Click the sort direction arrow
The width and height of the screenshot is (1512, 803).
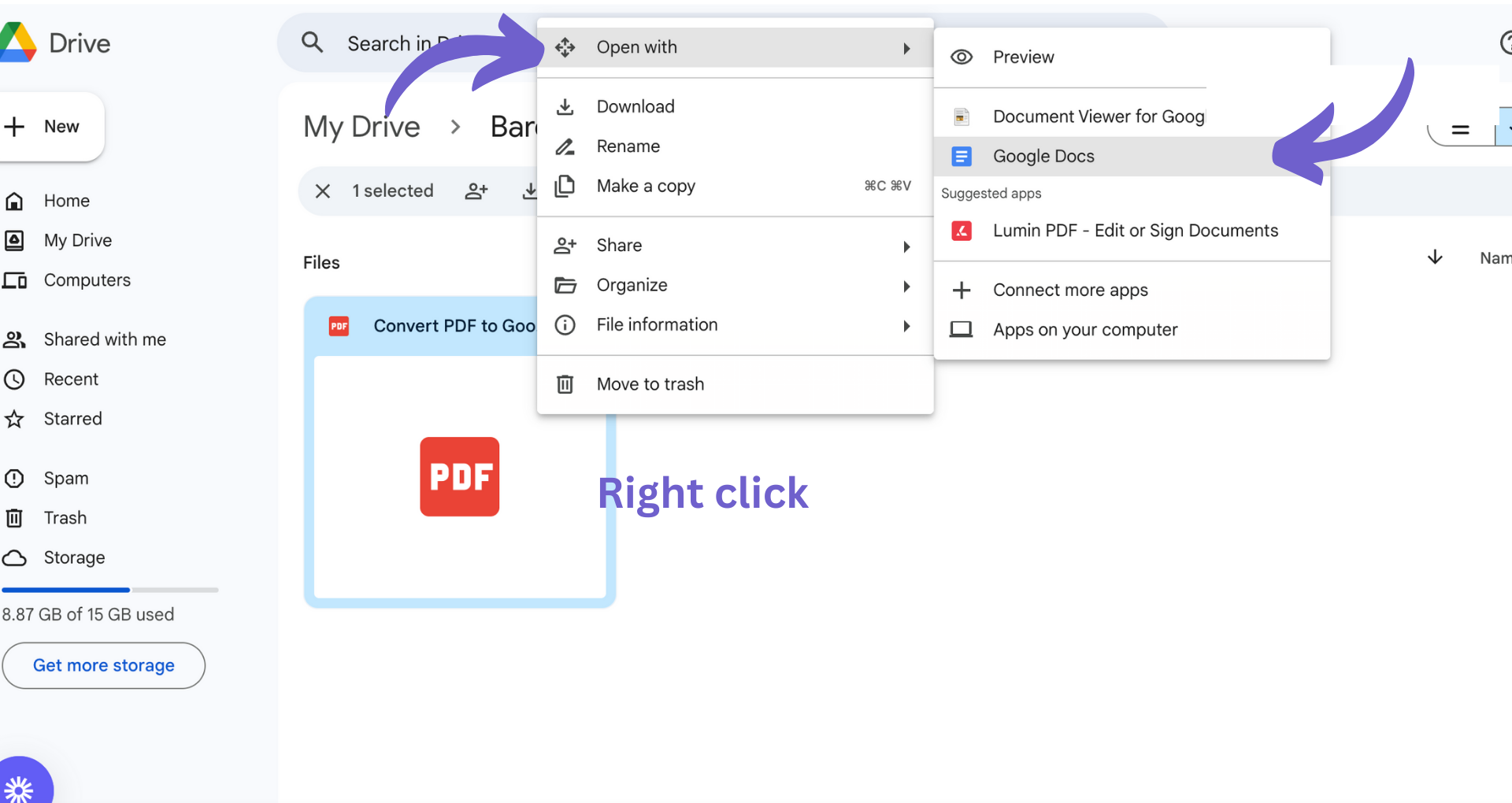pyautogui.click(x=1435, y=257)
